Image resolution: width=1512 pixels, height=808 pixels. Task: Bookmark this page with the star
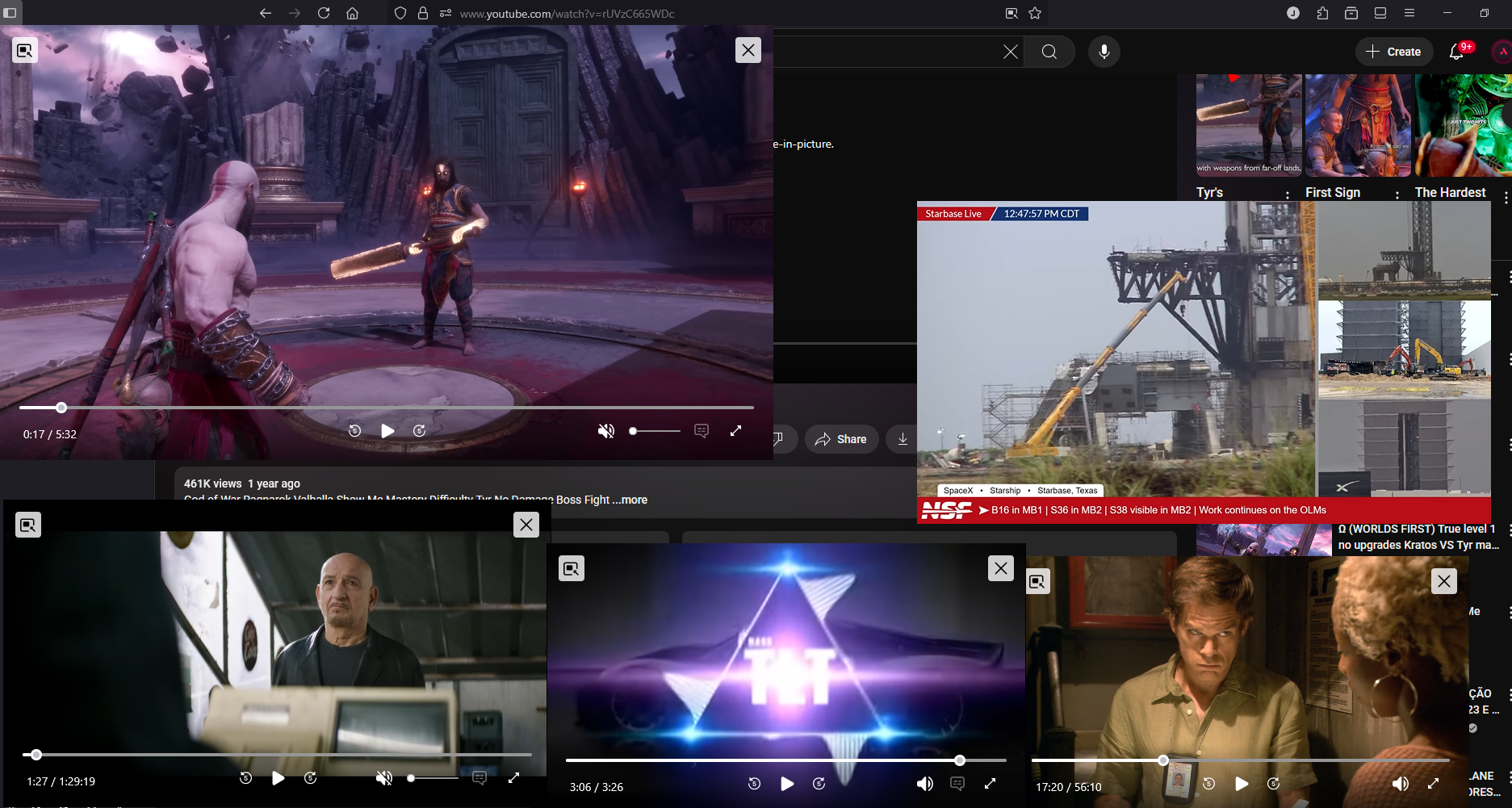click(x=1036, y=13)
